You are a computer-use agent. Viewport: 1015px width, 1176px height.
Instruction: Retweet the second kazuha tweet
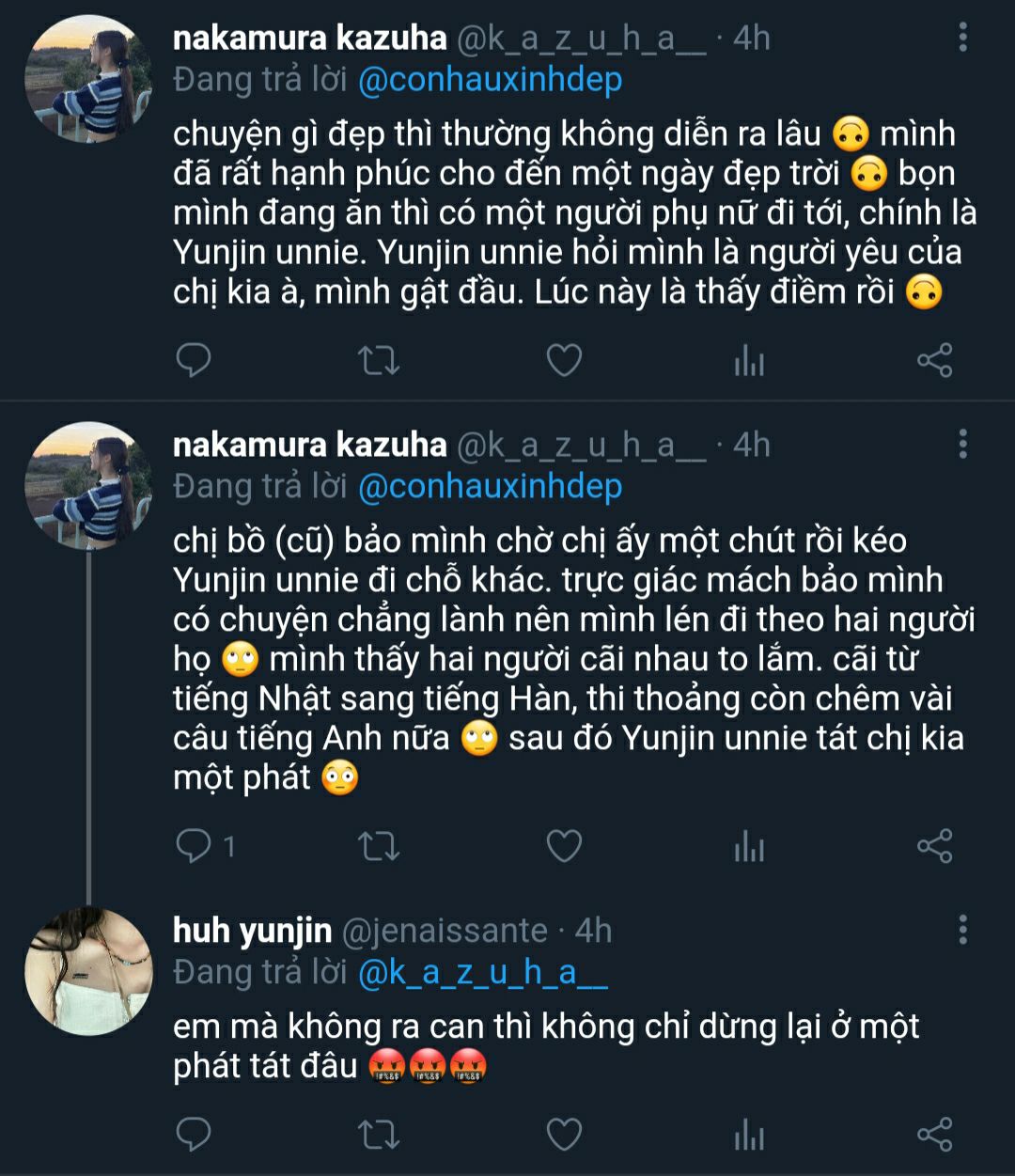pos(380,847)
